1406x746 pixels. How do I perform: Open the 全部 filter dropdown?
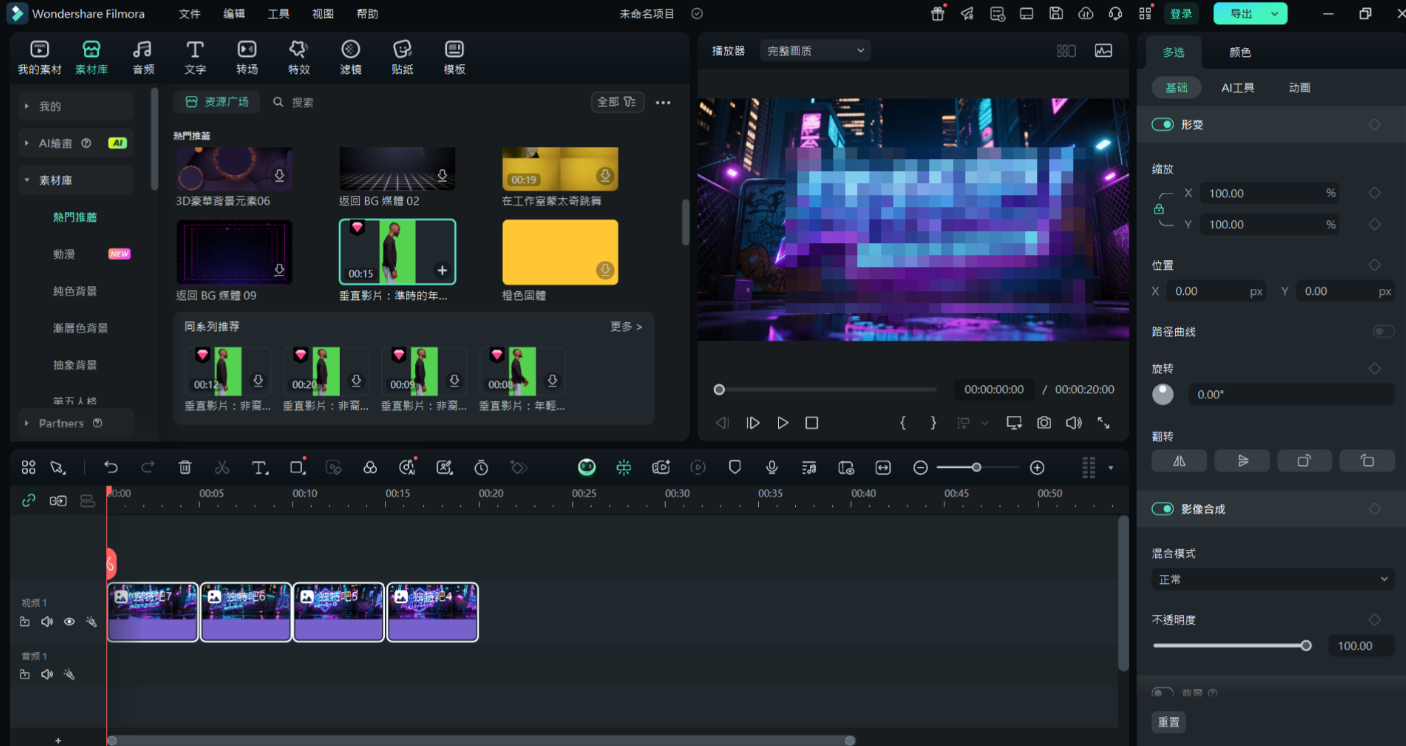click(617, 102)
